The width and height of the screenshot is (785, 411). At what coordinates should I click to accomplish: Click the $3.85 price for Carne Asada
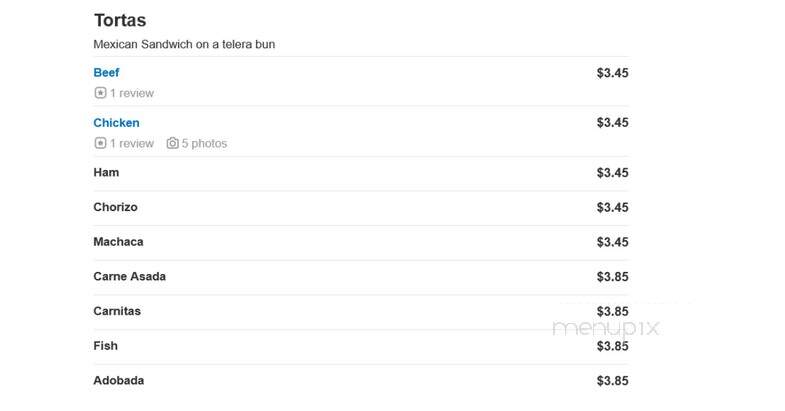[x=612, y=277]
